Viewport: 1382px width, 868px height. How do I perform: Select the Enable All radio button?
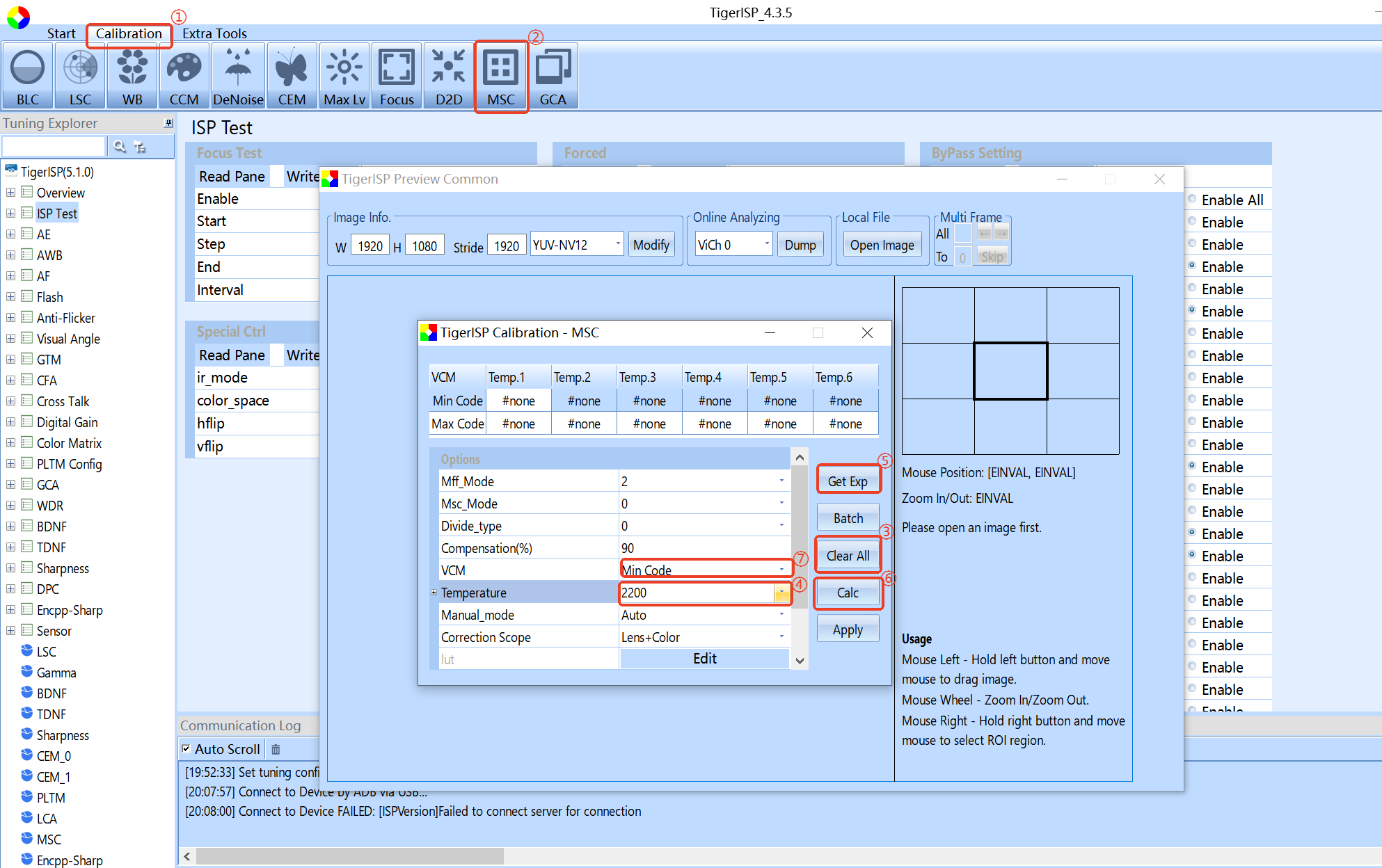1192,199
